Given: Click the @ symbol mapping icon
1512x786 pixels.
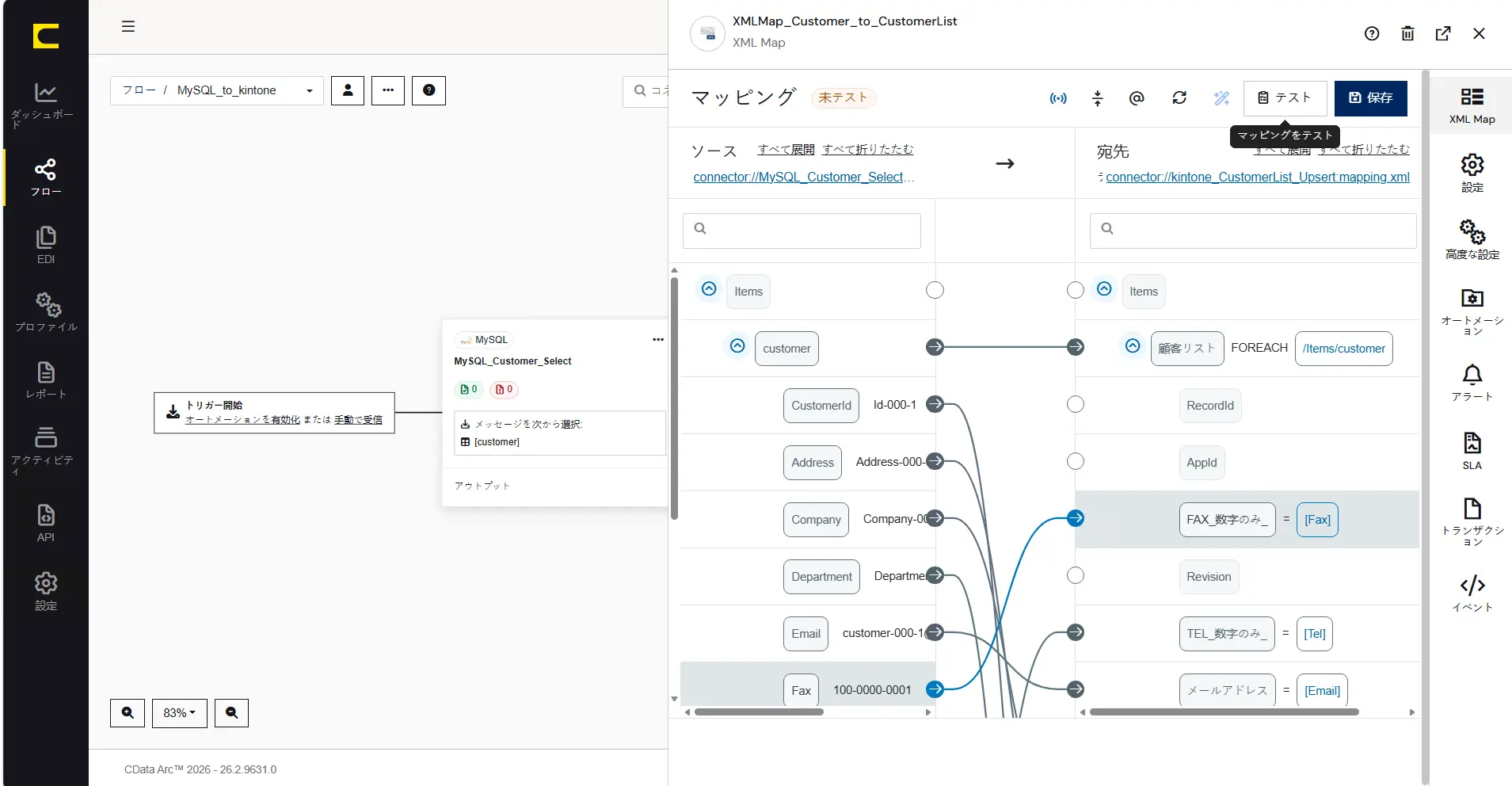Looking at the screenshot, I should [1137, 98].
